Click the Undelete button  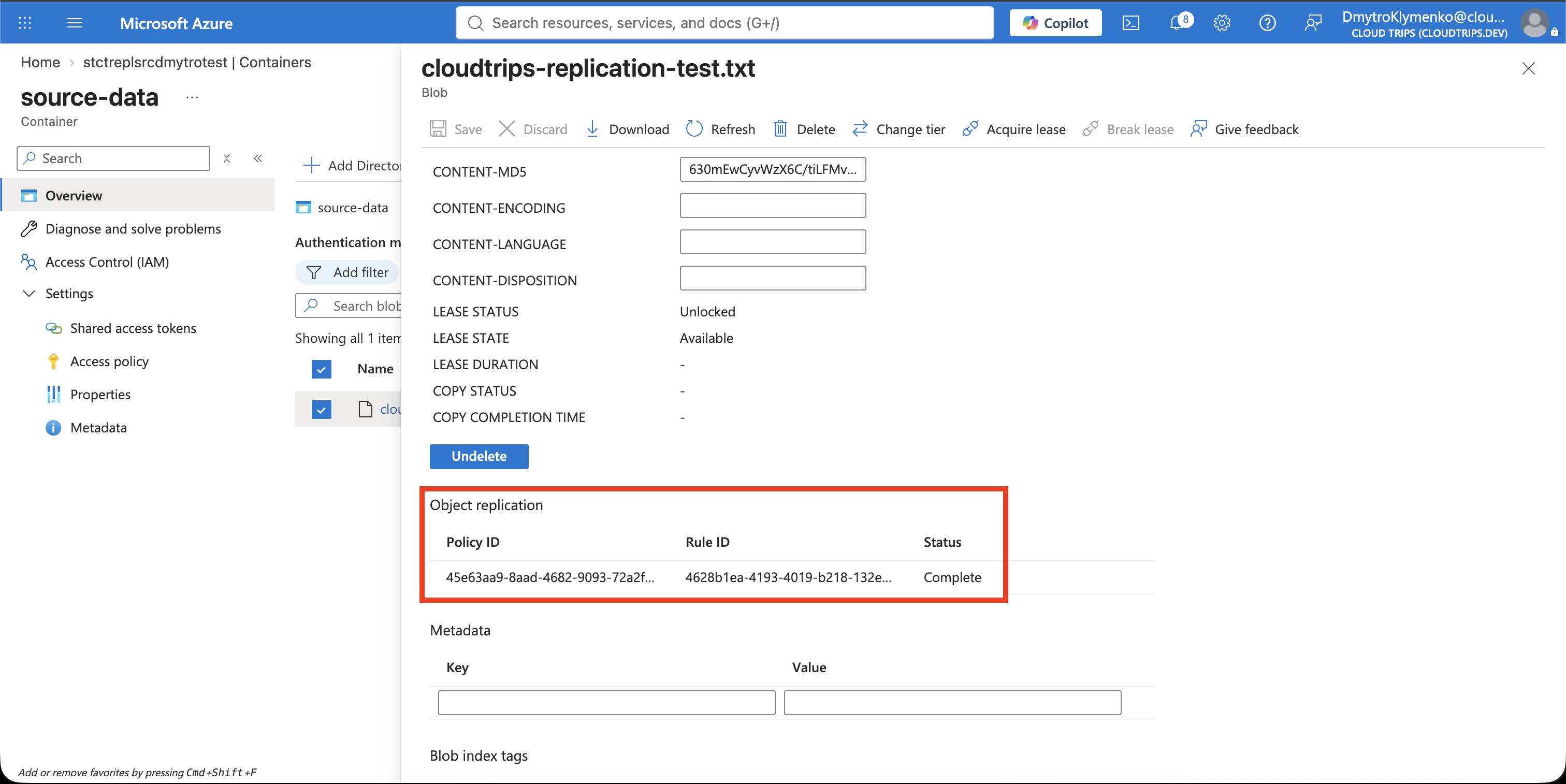[x=479, y=456]
